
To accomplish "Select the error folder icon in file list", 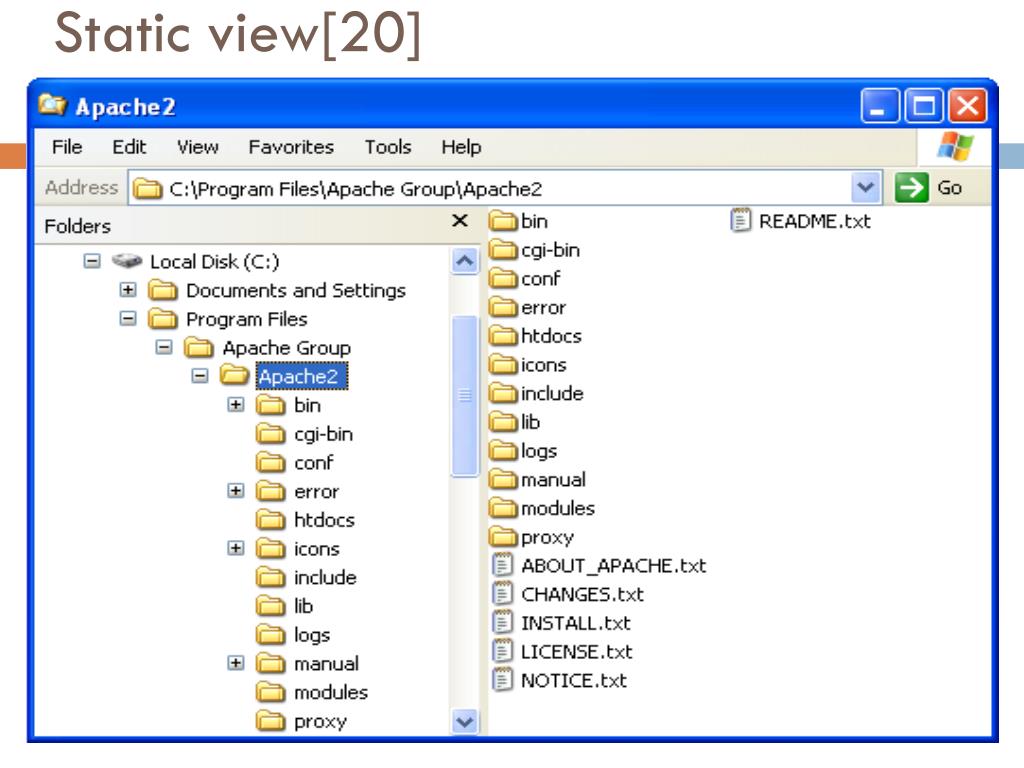I will click(504, 308).
